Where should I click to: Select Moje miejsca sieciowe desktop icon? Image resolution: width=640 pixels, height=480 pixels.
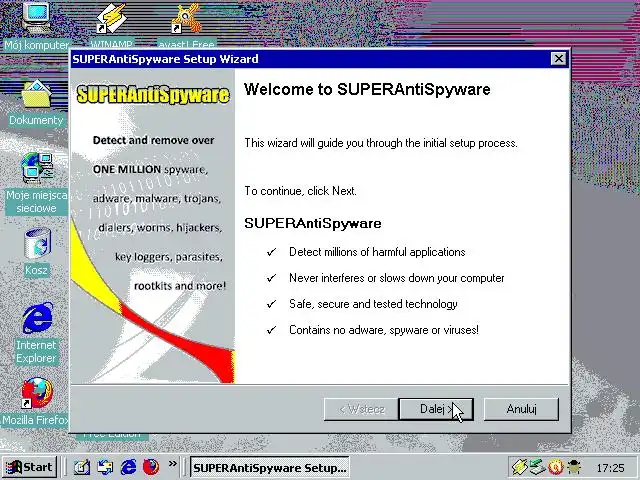[36, 184]
